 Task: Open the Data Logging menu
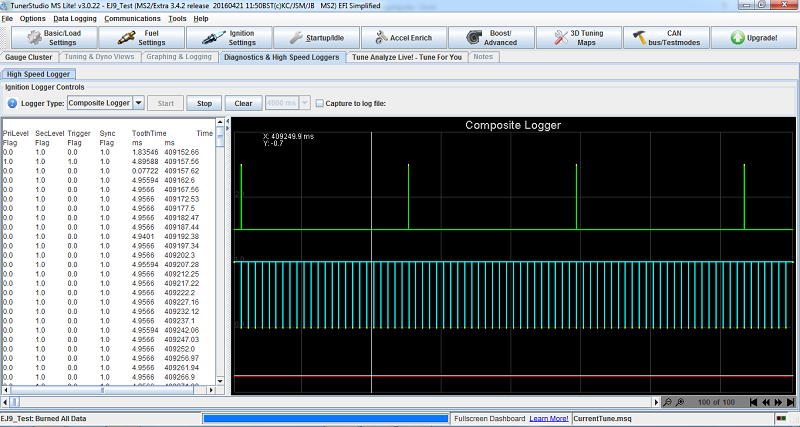[75, 18]
